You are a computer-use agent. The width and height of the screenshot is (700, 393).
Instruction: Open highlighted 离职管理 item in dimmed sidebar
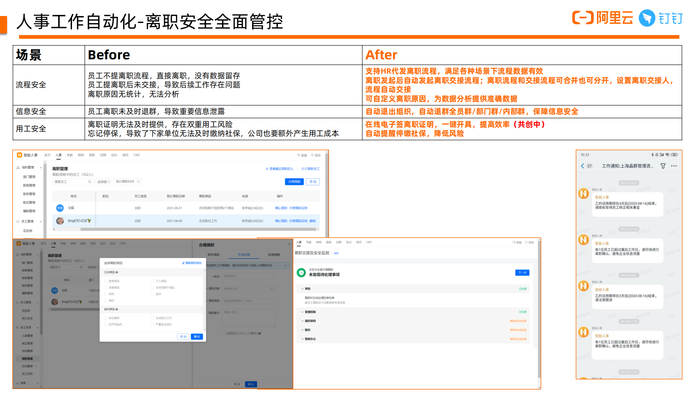(x=28, y=359)
